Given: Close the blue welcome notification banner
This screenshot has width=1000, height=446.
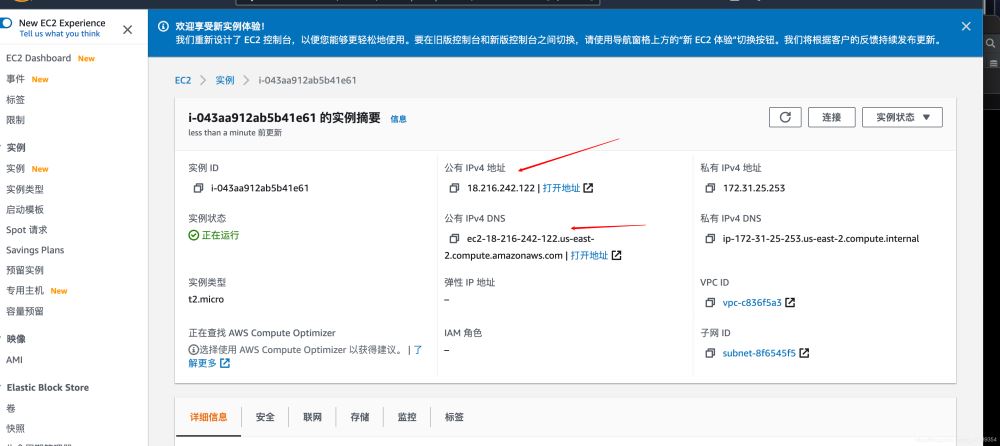Looking at the screenshot, I should 966,26.
